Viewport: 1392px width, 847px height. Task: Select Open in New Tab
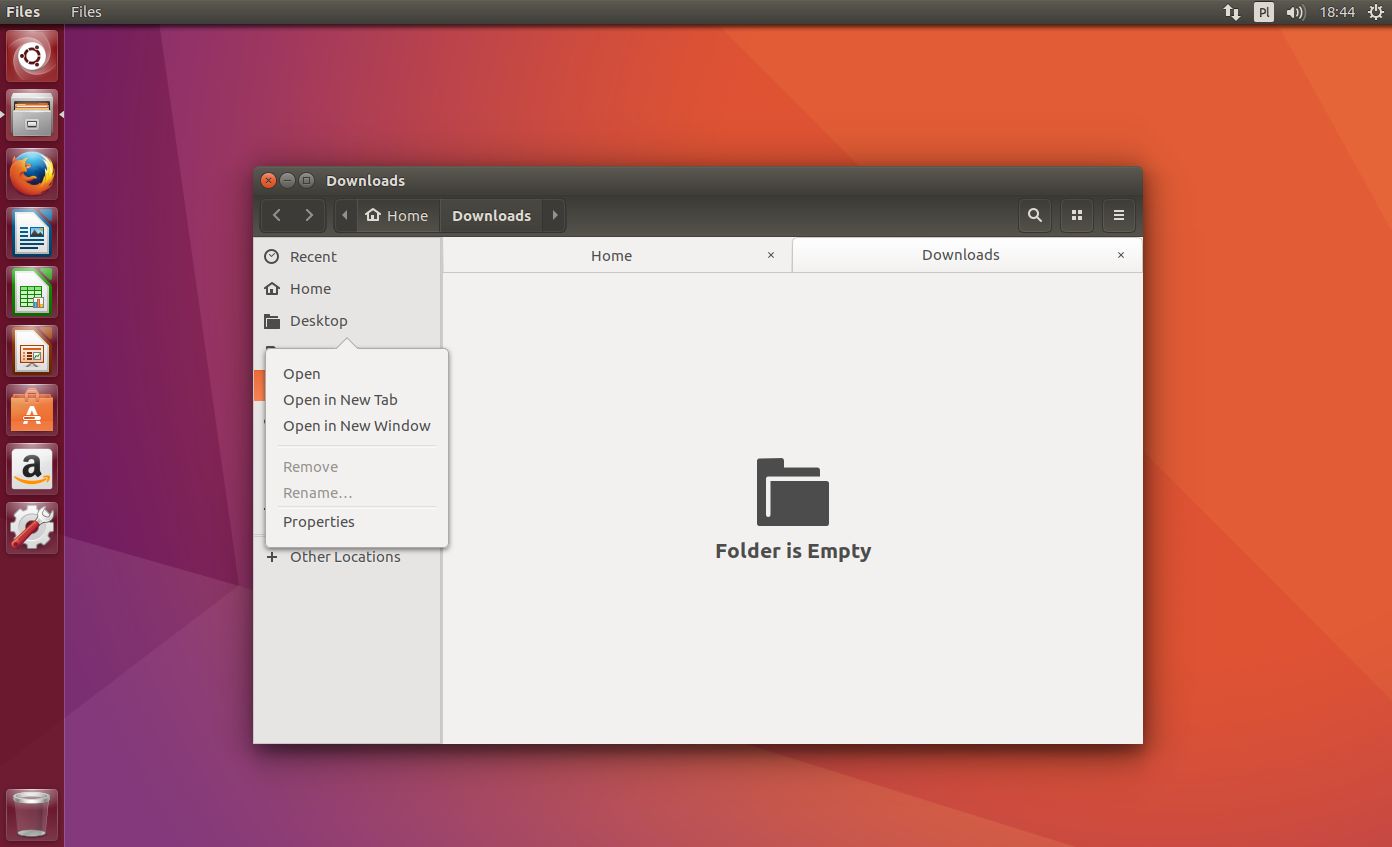tap(340, 400)
